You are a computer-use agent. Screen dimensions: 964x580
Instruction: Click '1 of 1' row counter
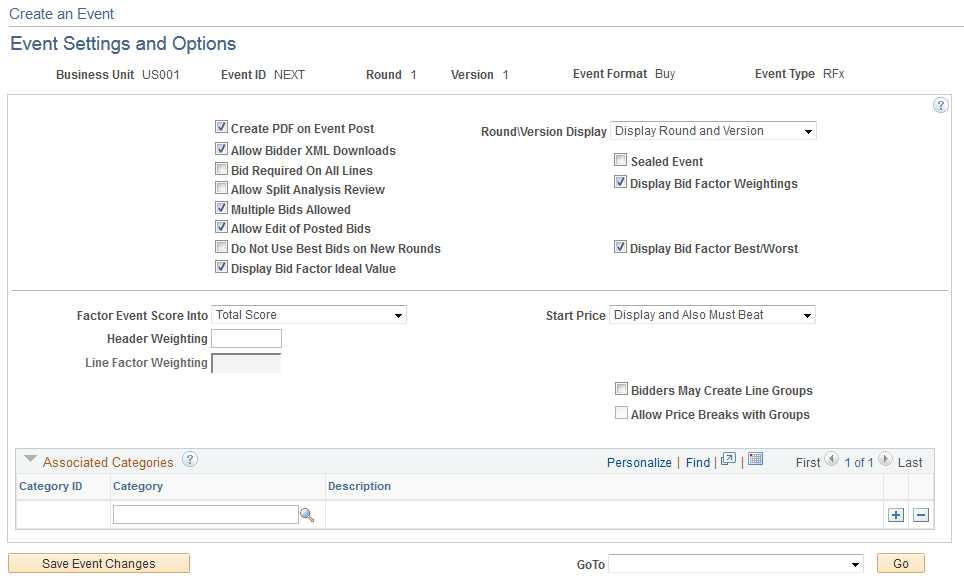click(859, 463)
